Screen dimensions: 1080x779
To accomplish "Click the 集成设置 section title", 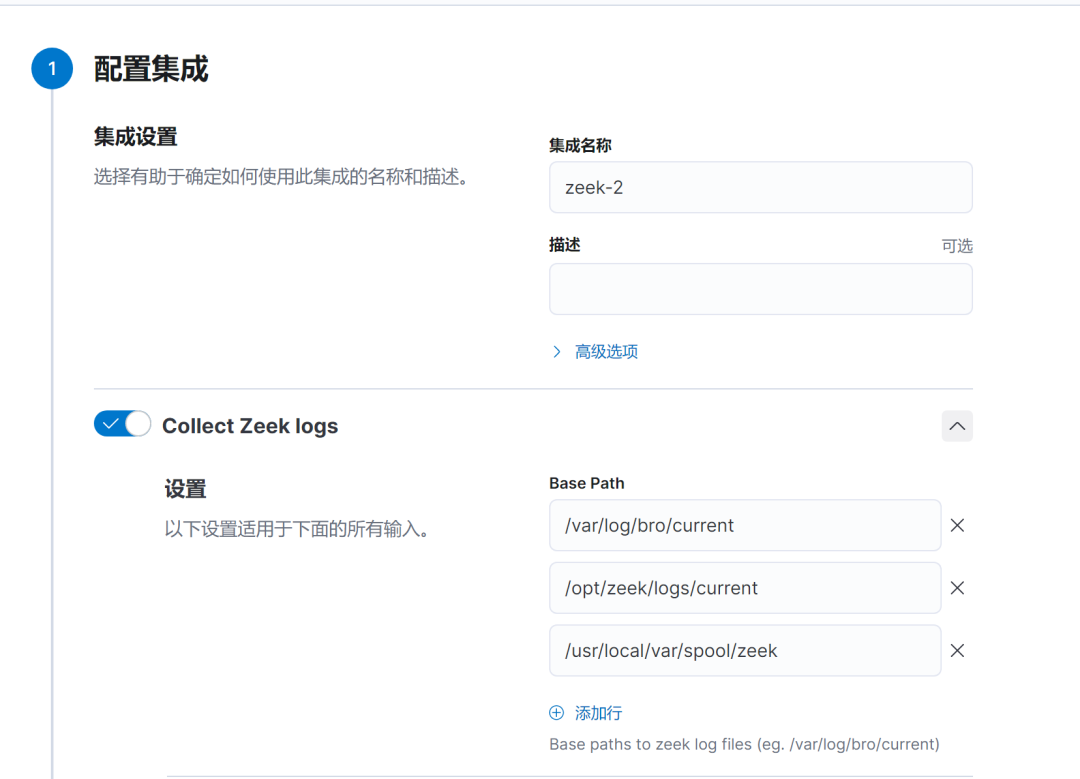I will coord(136,136).
